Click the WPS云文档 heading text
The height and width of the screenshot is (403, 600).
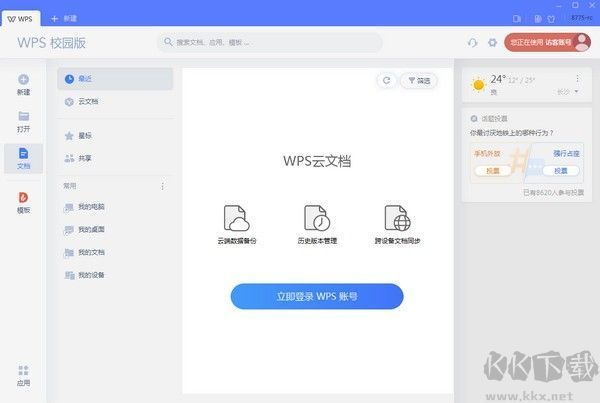click(317, 161)
